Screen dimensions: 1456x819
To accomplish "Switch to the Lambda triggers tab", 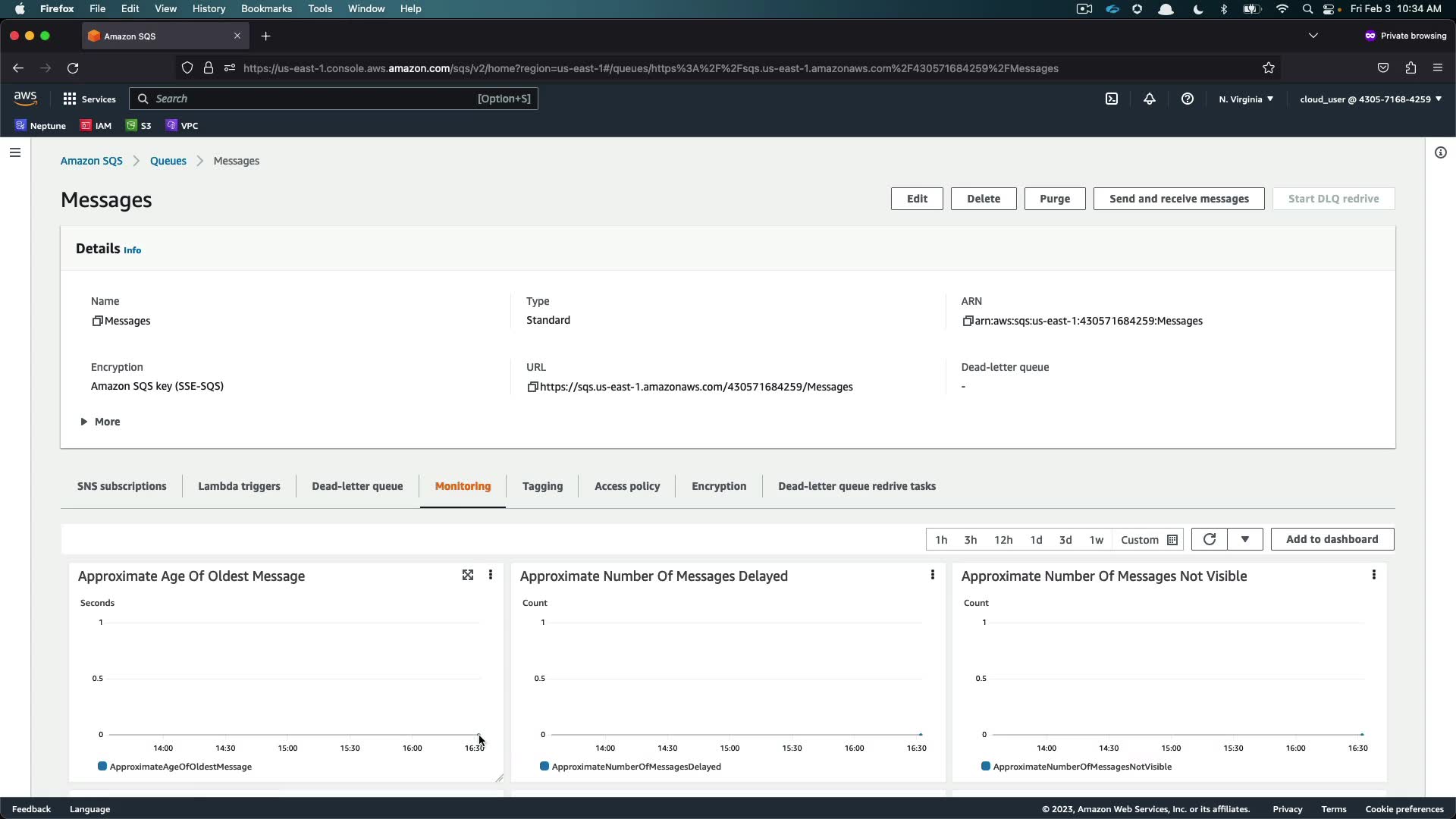I will pos(239,486).
